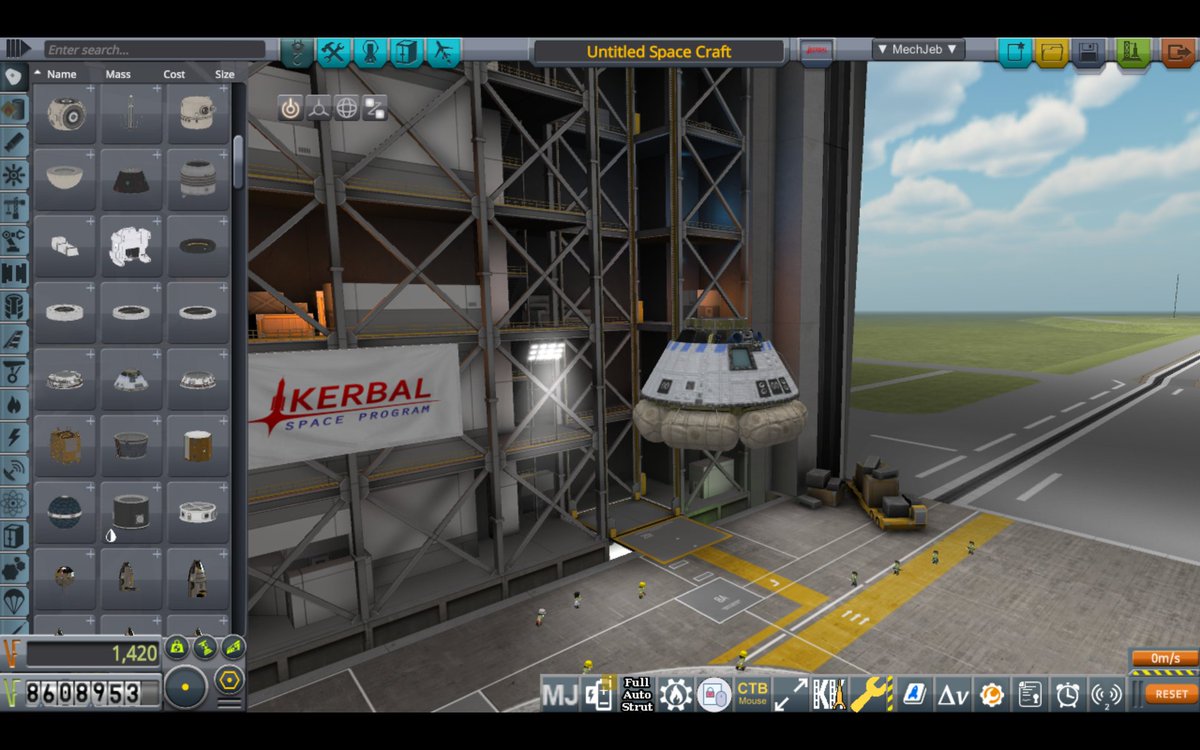Open the MechJeb dropdown menu
This screenshot has width=1200, height=750.
[x=918, y=49]
